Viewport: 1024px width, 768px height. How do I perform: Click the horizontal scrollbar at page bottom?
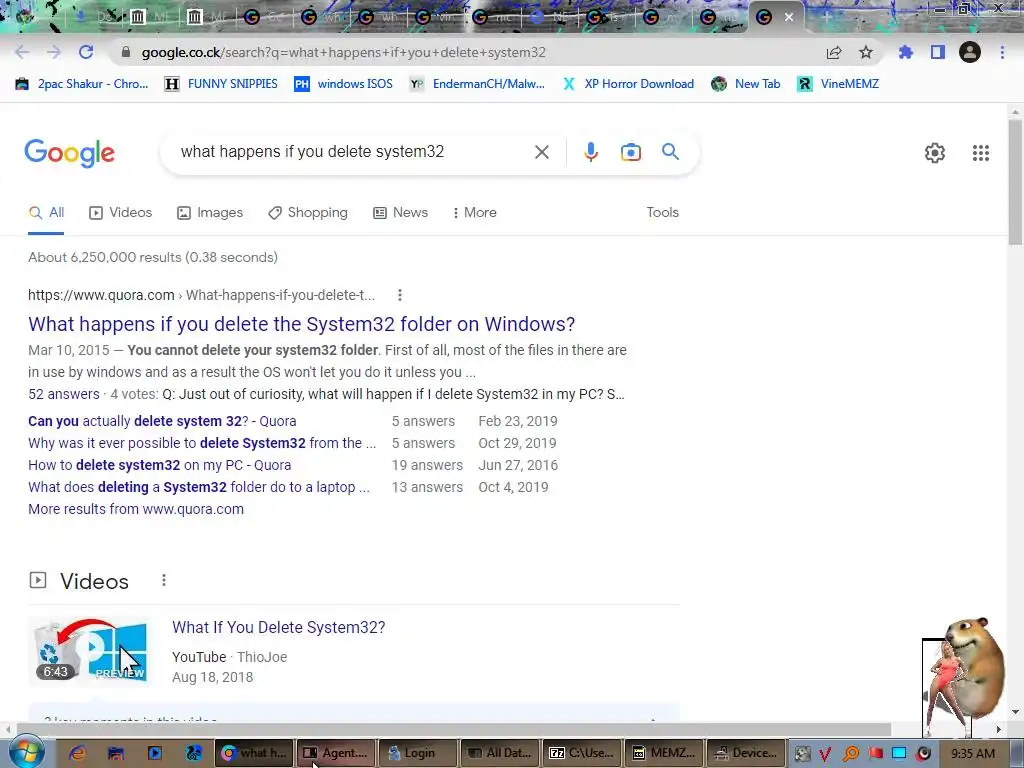pyautogui.click(x=454, y=729)
